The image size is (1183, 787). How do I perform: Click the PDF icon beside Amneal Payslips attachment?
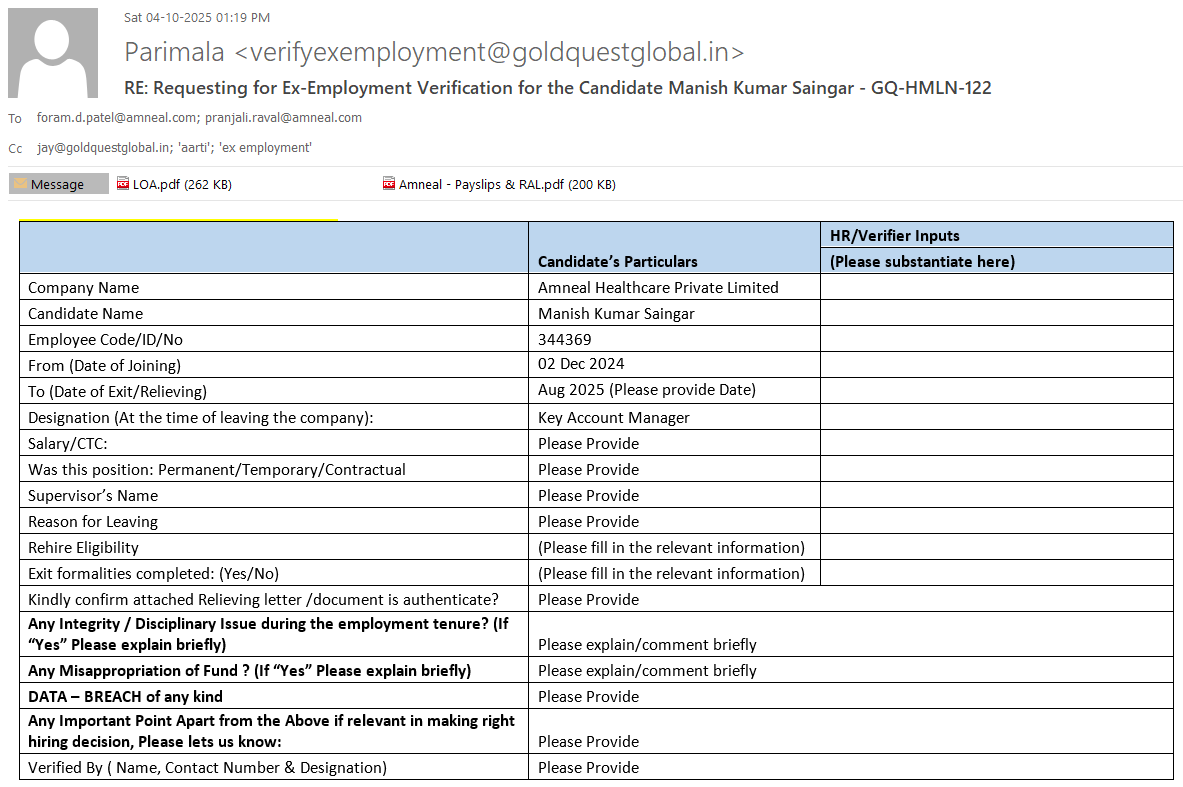click(389, 184)
